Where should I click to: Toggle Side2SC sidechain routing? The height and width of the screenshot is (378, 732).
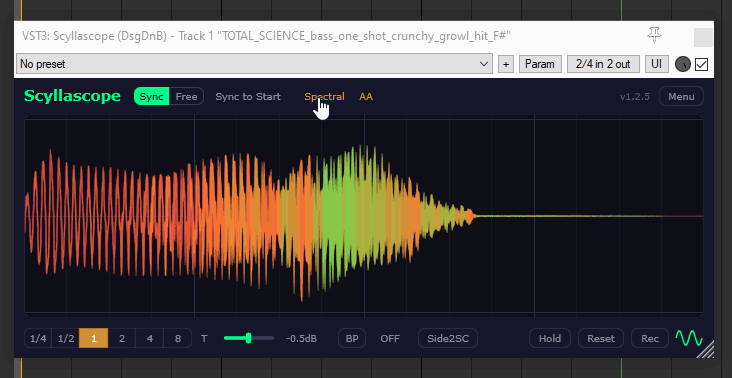pos(448,338)
